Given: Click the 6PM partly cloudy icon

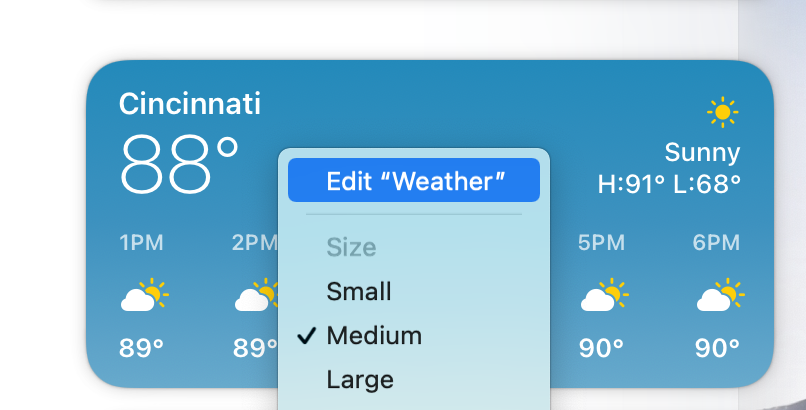Looking at the screenshot, I should click(717, 296).
